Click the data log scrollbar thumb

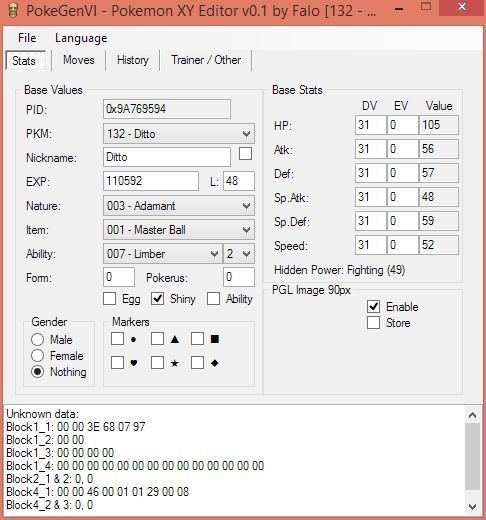(x=472, y=457)
